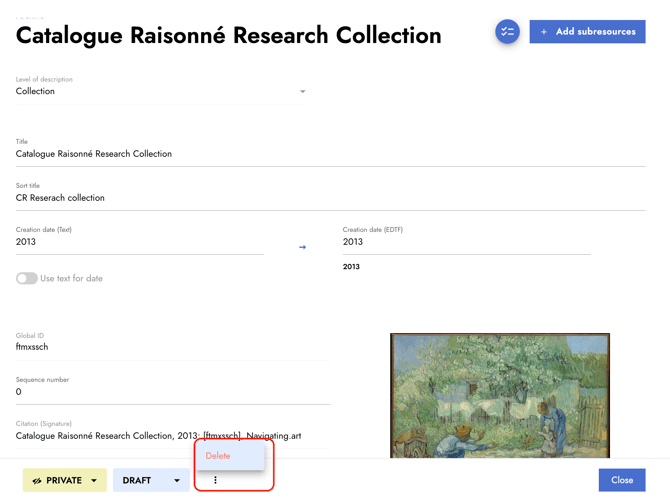This screenshot has height=497, width=670.
Task: Select Delete from the popup menu
Action: coord(218,456)
